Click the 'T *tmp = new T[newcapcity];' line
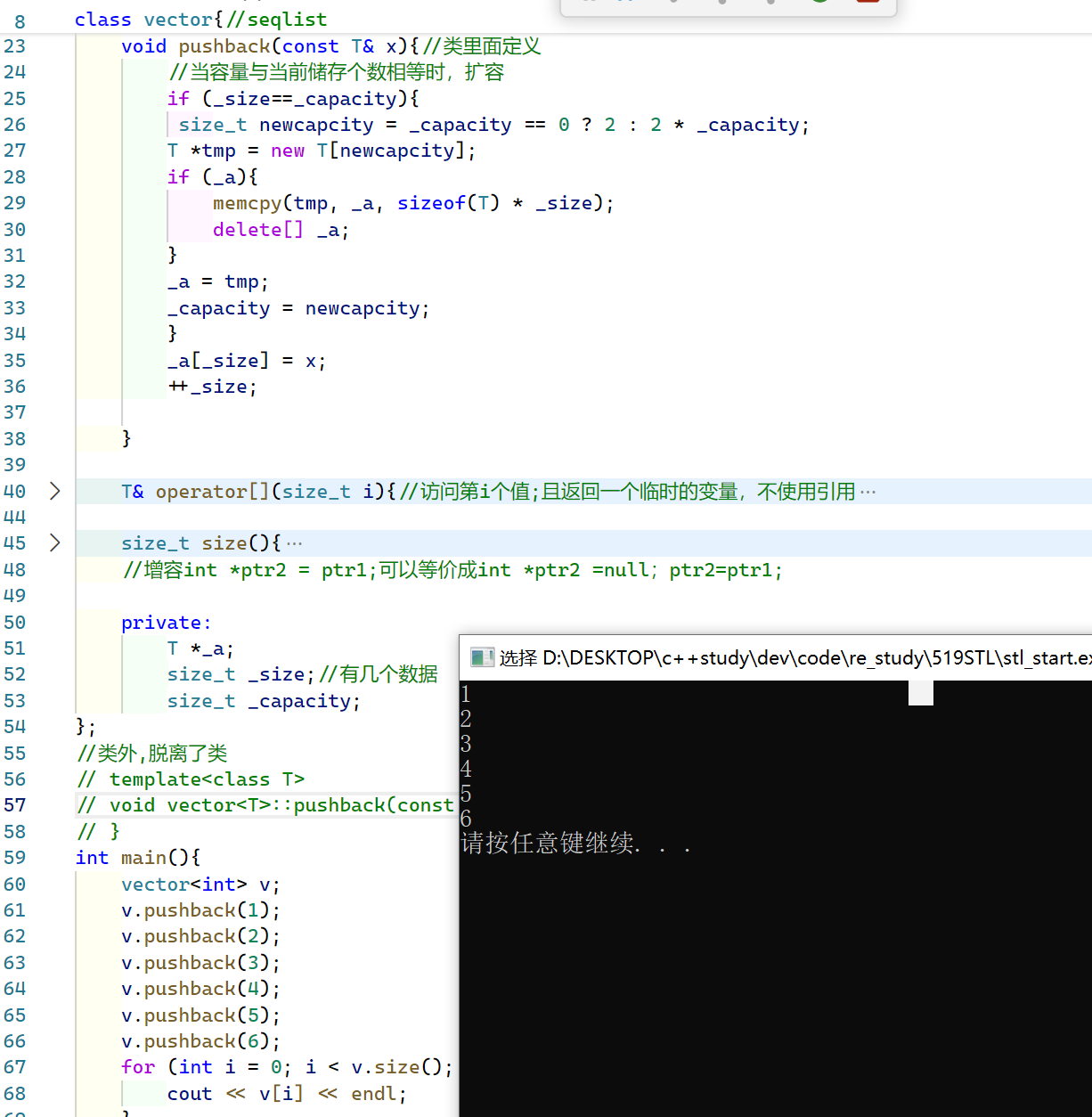Image resolution: width=1092 pixels, height=1117 pixels. [x=322, y=151]
